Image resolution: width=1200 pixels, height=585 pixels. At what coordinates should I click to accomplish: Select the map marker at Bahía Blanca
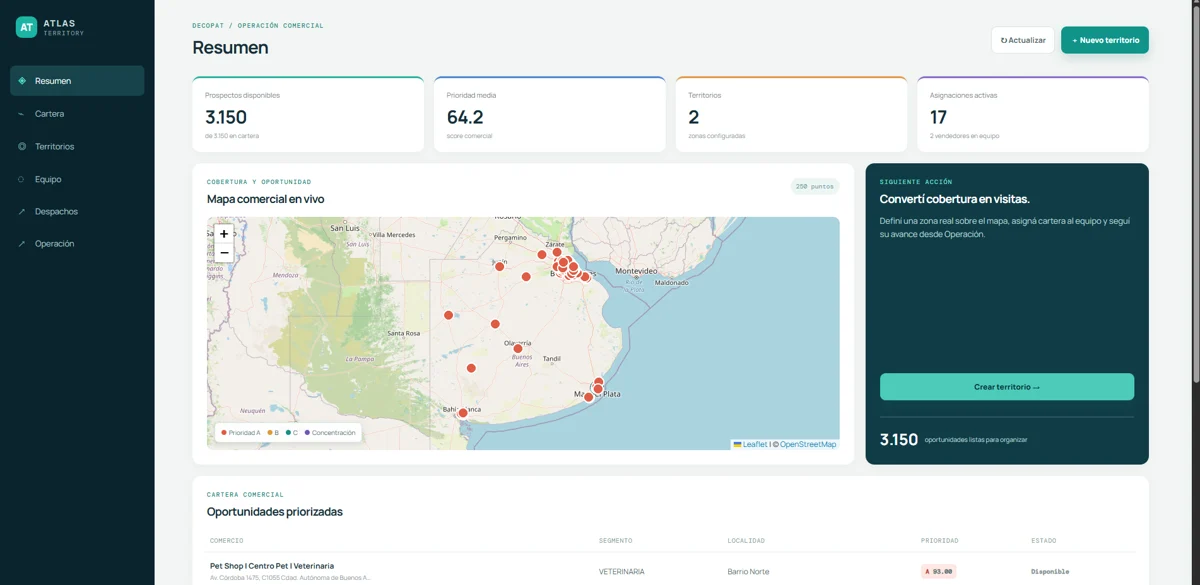(463, 413)
